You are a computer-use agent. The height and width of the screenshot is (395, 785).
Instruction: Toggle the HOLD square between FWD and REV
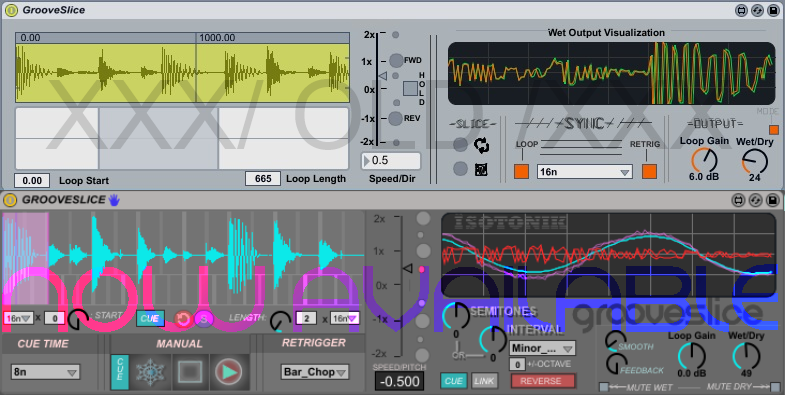point(411,89)
